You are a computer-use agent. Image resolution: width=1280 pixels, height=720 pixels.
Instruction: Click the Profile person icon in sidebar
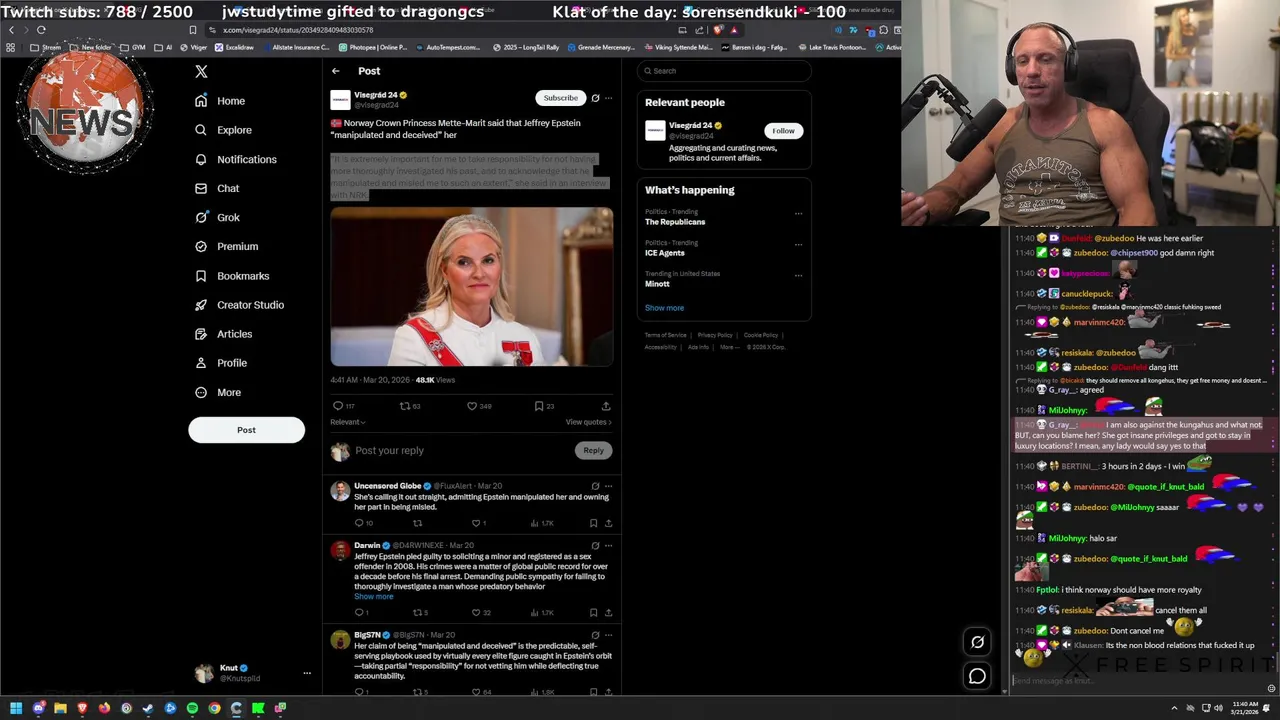201,363
